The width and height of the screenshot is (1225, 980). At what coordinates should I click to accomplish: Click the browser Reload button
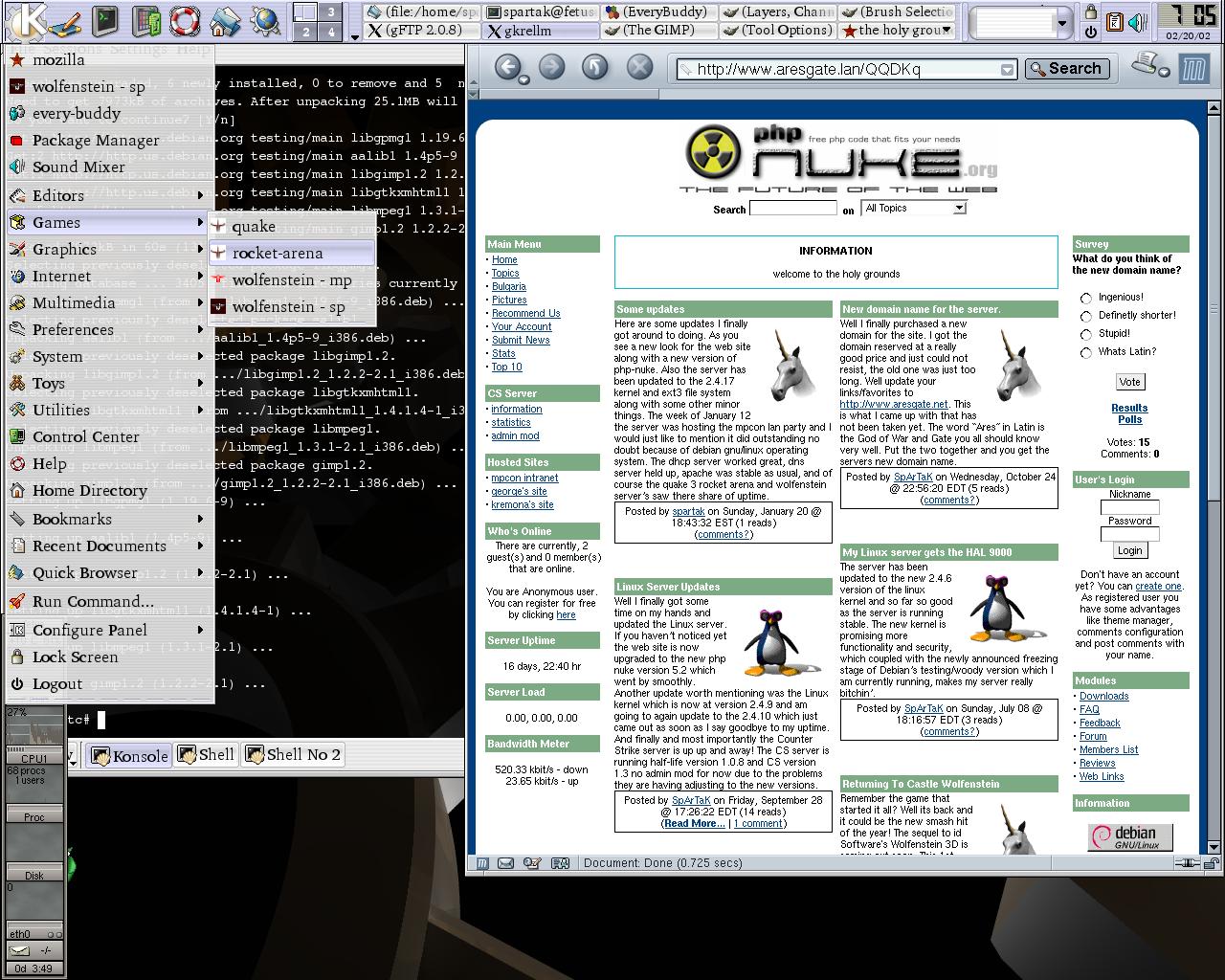tap(595, 67)
